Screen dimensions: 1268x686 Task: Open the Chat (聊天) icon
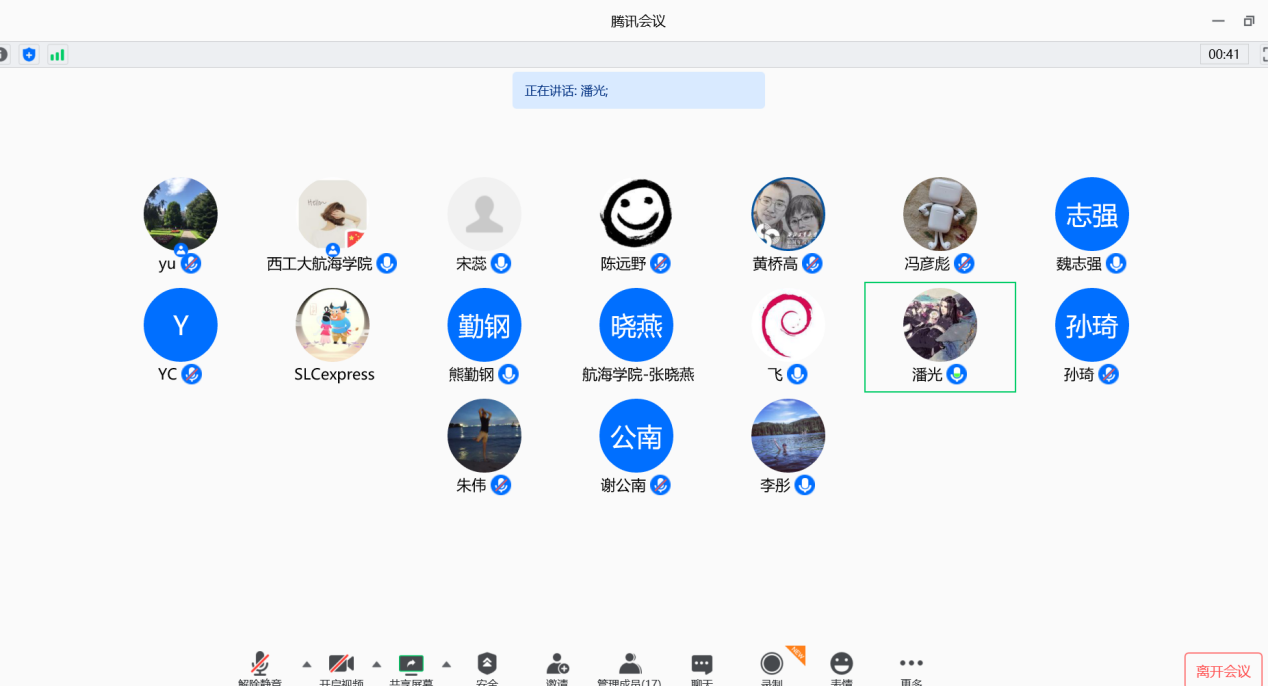pyautogui.click(x=702, y=664)
